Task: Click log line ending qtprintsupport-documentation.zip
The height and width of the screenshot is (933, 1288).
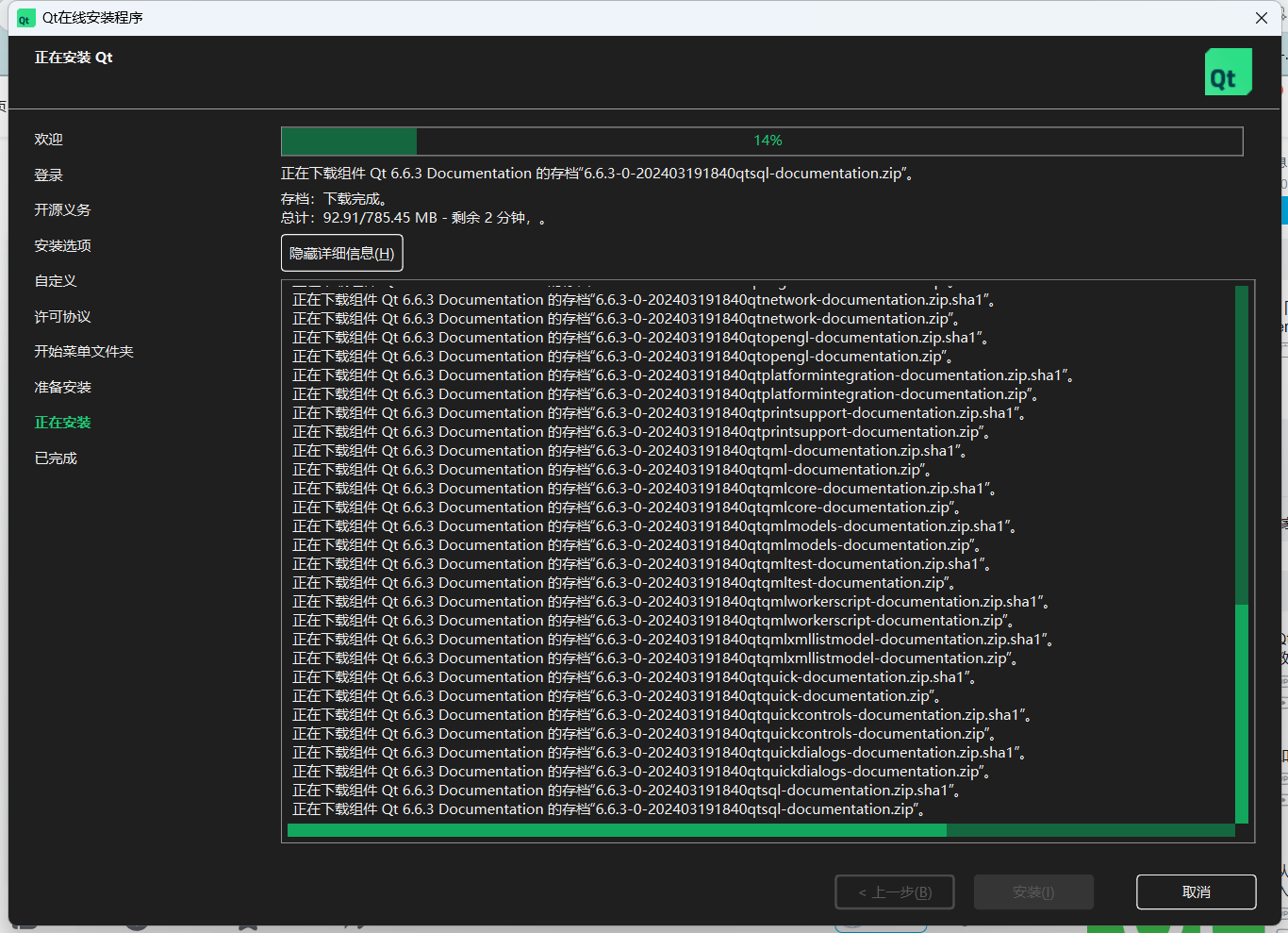Action: [641, 432]
